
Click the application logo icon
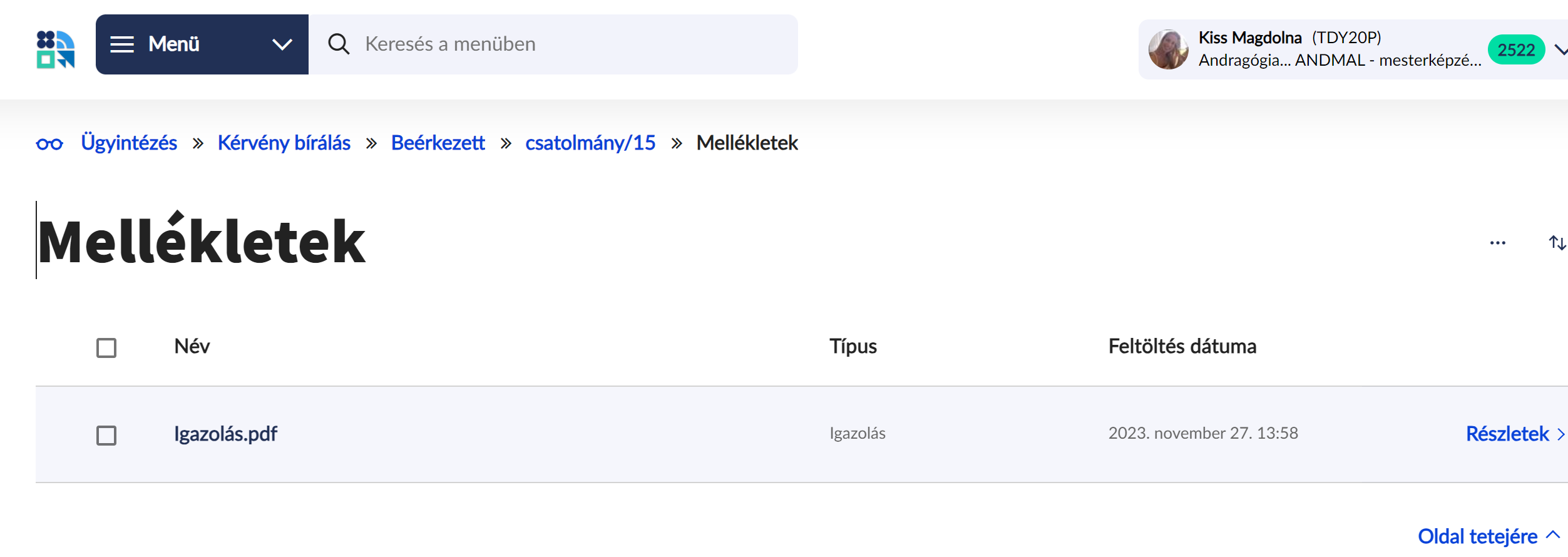tap(56, 49)
